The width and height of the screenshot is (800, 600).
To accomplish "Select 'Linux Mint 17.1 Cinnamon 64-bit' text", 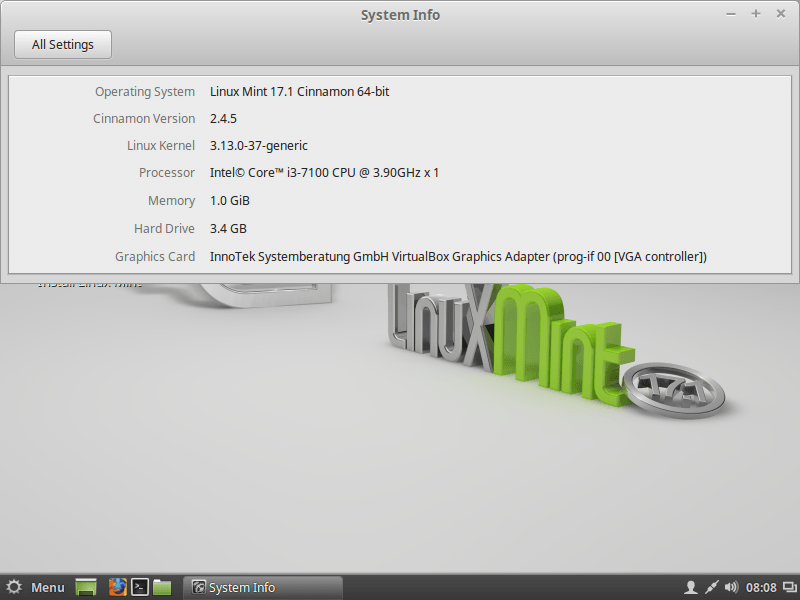I will [x=299, y=92].
